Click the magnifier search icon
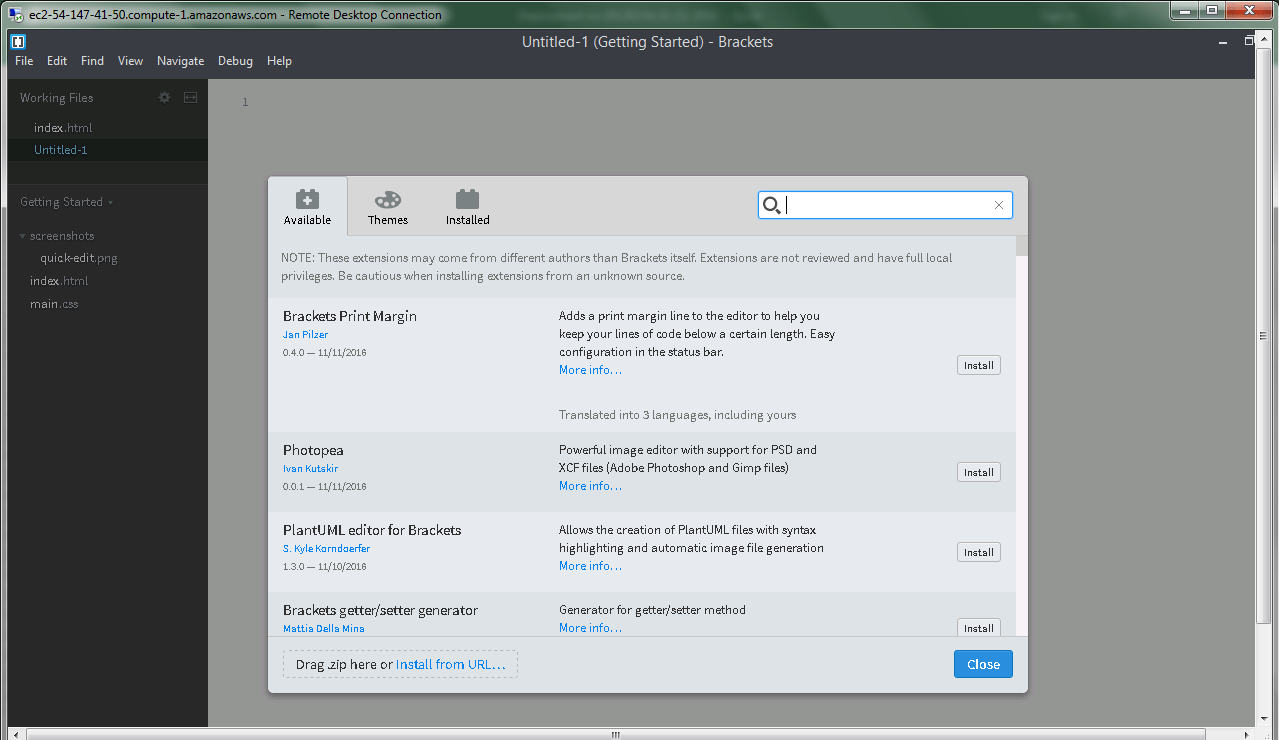This screenshot has width=1279, height=740. (771, 205)
